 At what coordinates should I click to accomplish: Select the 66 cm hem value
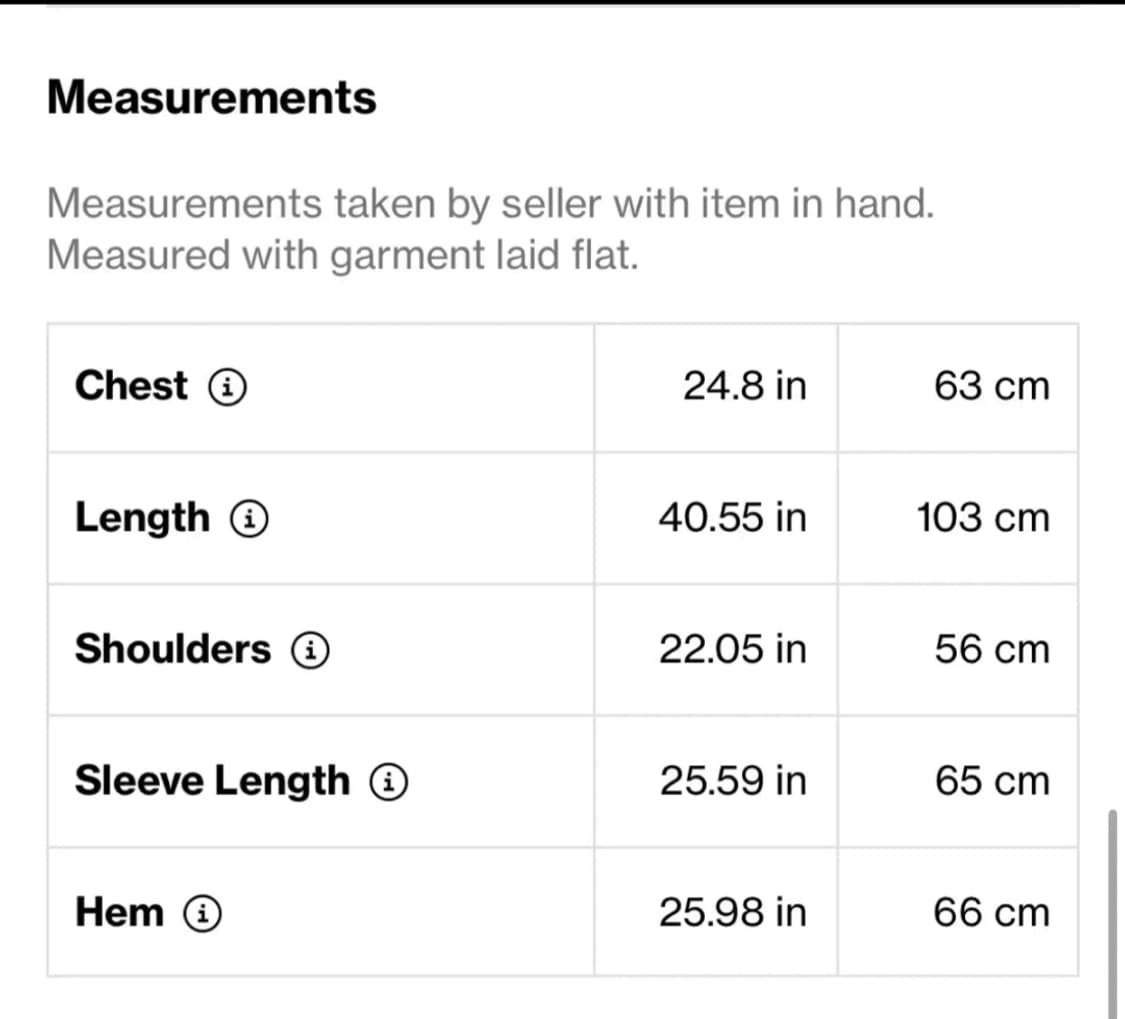[992, 912]
